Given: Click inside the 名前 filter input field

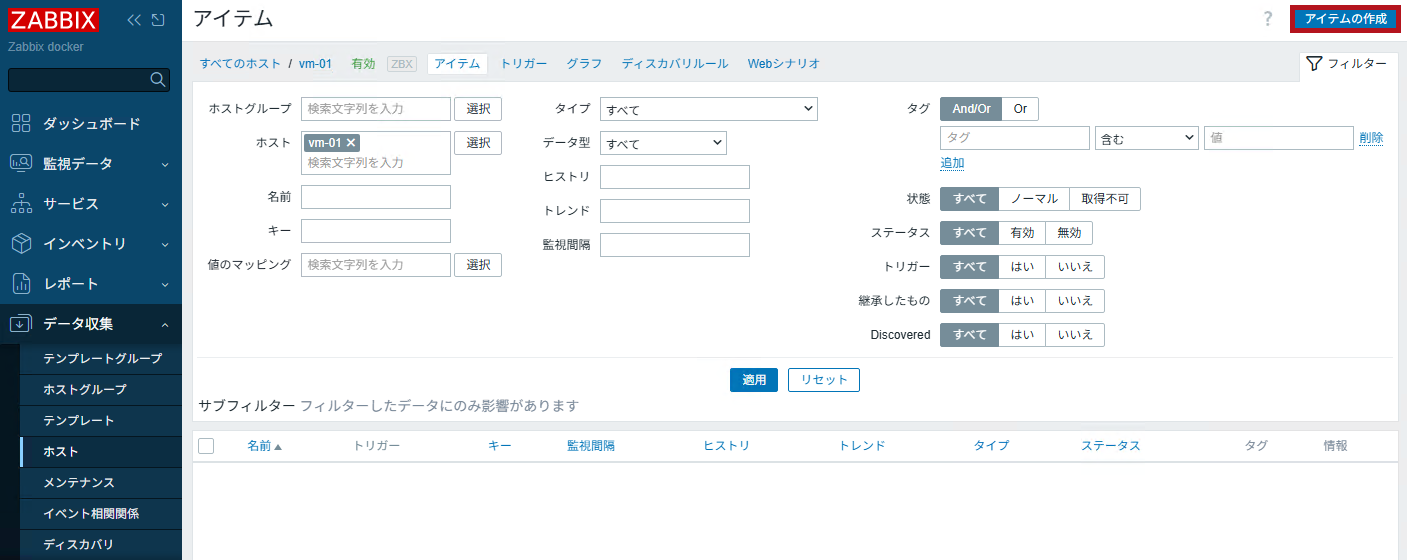Looking at the screenshot, I should tap(375, 197).
